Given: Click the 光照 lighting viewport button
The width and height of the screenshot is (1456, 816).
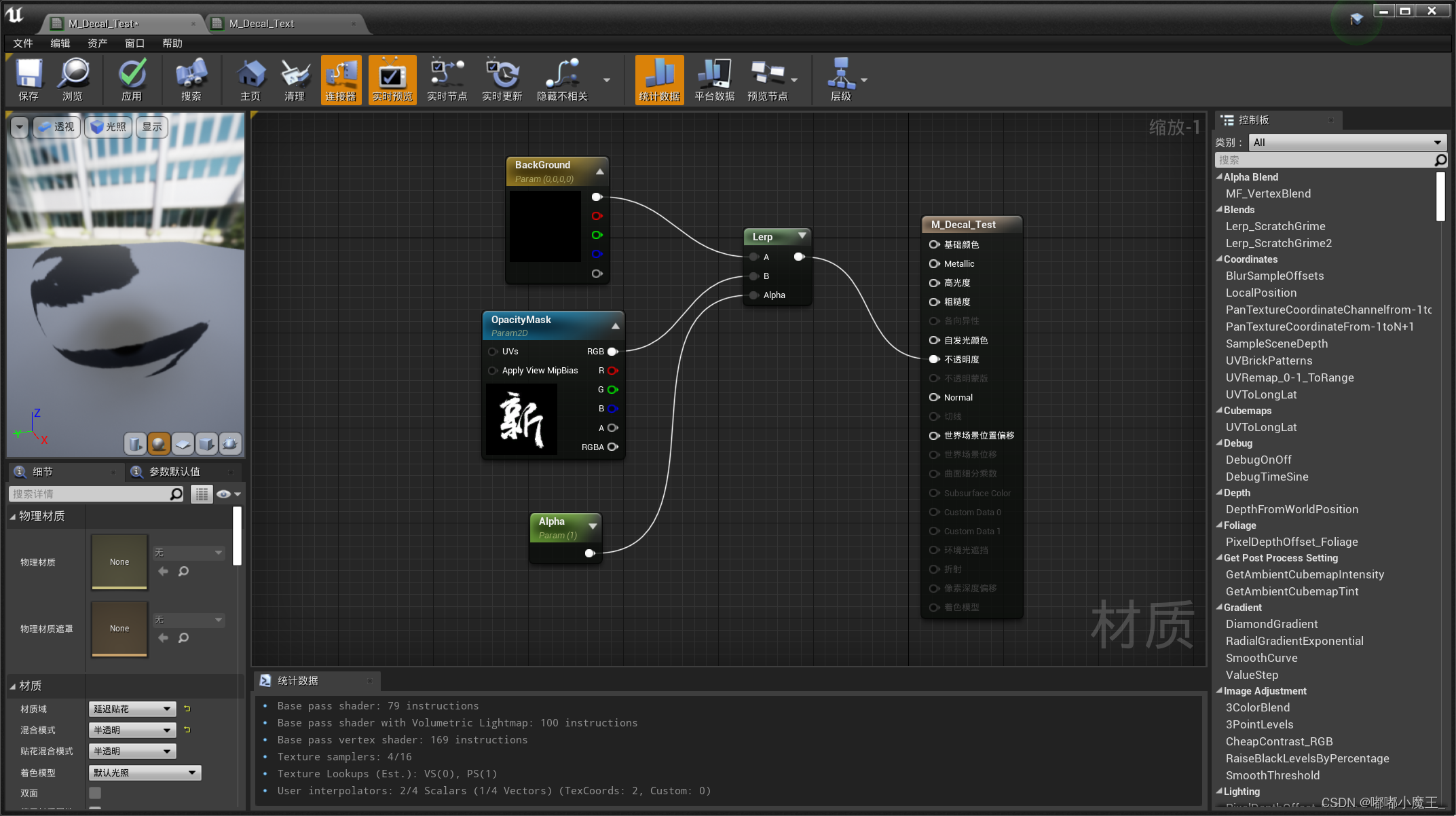Looking at the screenshot, I should [x=109, y=127].
